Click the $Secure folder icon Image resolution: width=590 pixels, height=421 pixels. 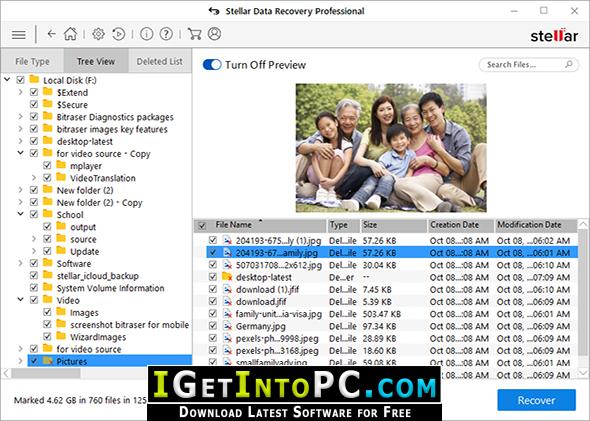tap(48, 104)
